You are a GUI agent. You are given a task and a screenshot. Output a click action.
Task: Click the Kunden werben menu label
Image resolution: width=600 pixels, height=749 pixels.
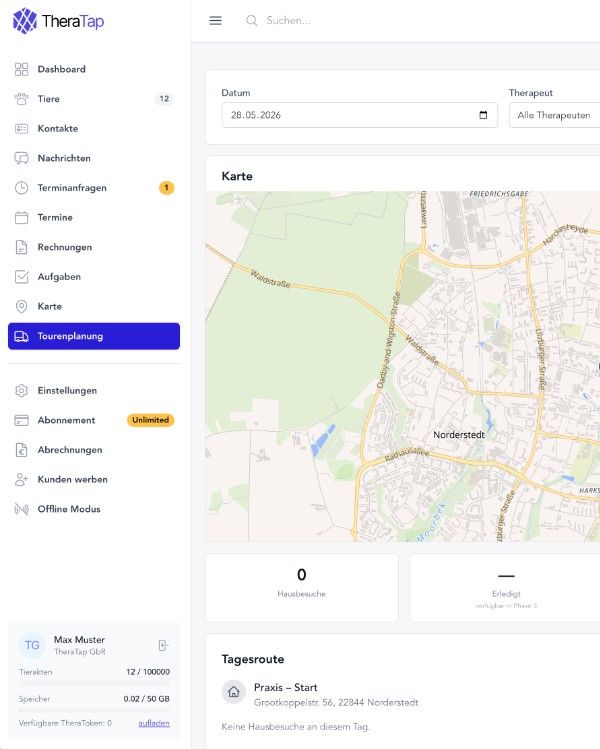point(73,480)
